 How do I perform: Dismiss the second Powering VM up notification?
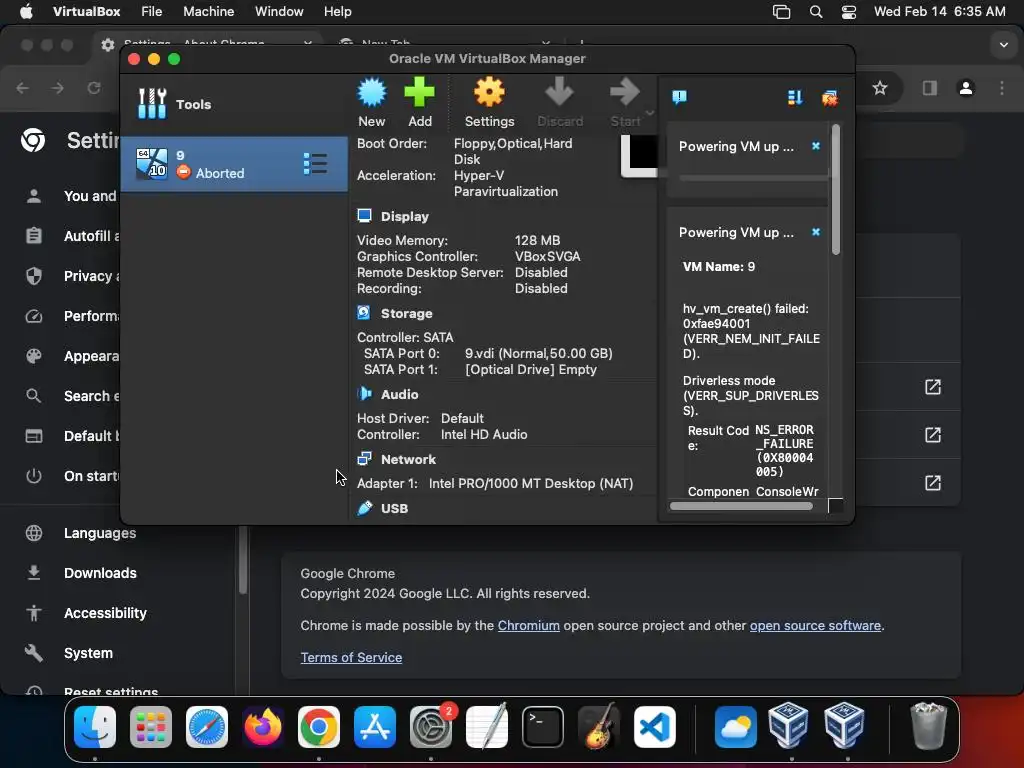click(x=816, y=232)
